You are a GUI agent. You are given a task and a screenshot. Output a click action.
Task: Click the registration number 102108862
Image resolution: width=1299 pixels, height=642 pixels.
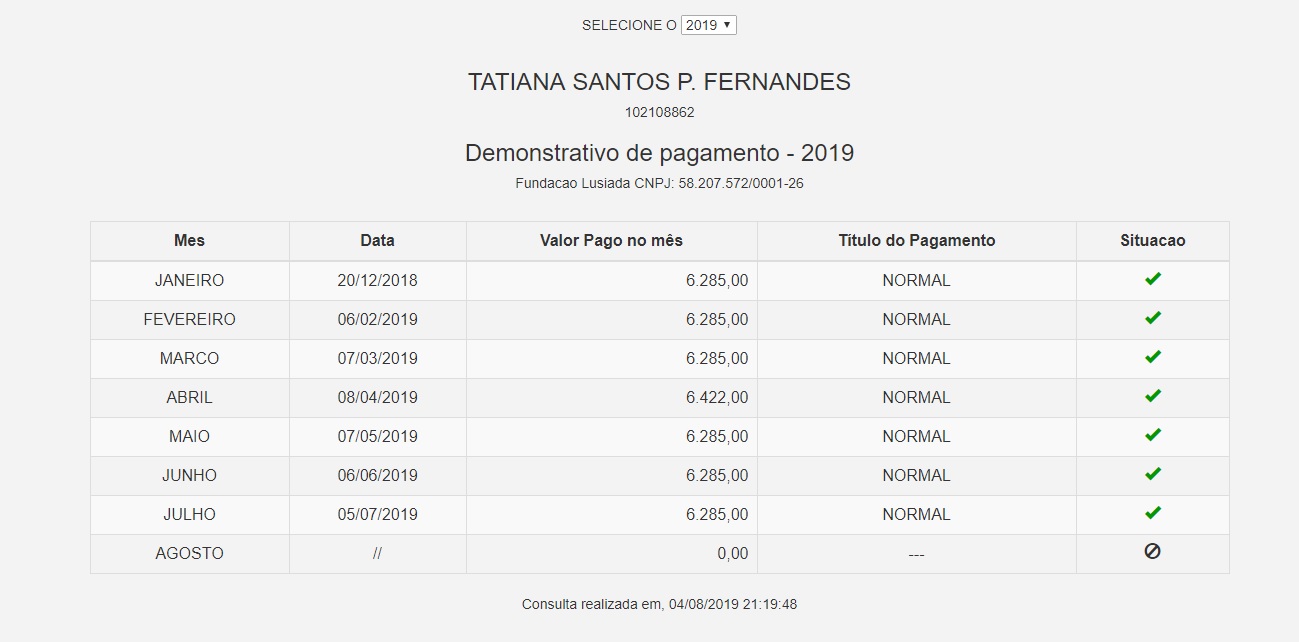pyautogui.click(x=659, y=112)
